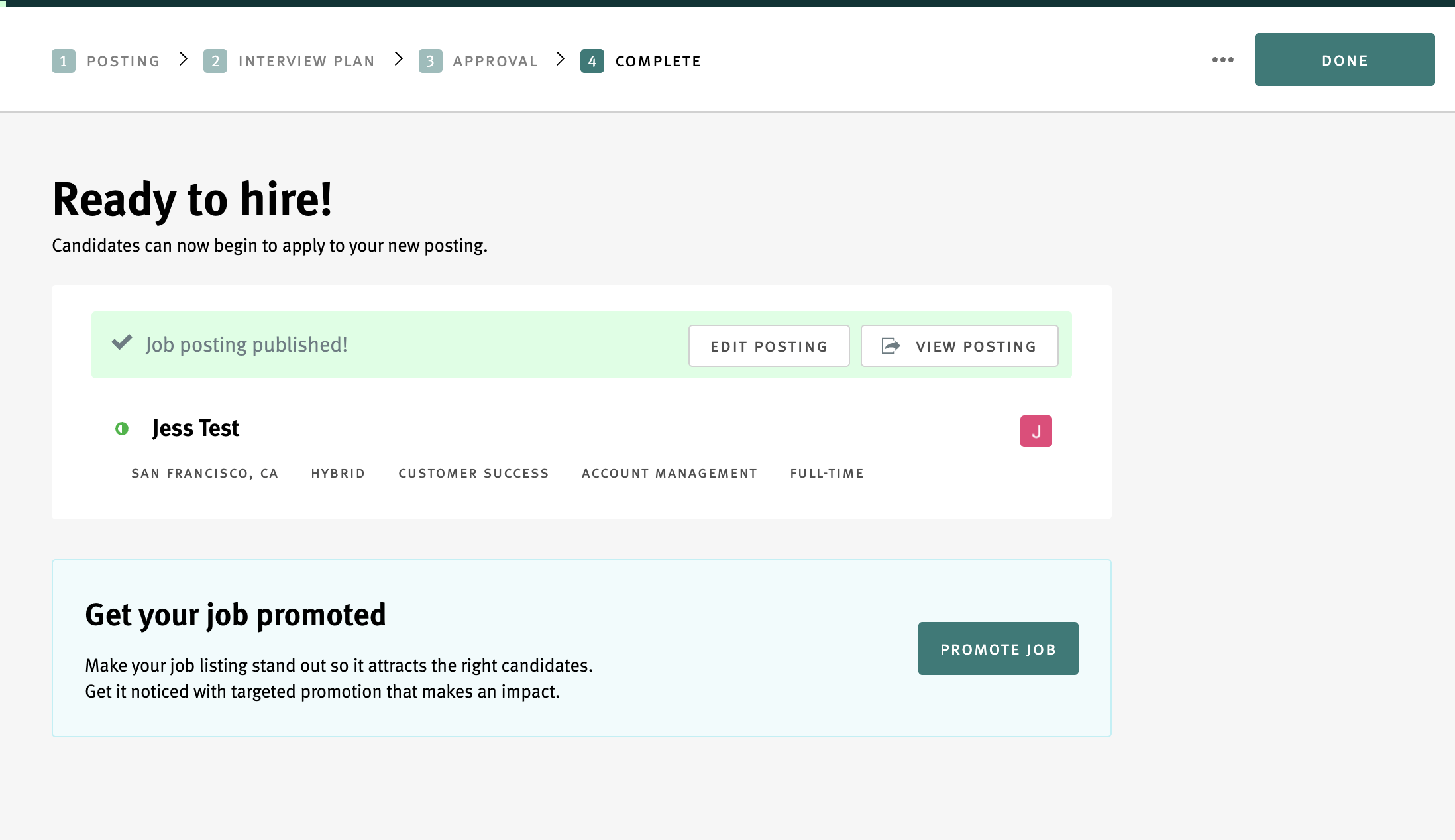1455x840 pixels.
Task: Select step 4 Complete
Action: pos(641,61)
